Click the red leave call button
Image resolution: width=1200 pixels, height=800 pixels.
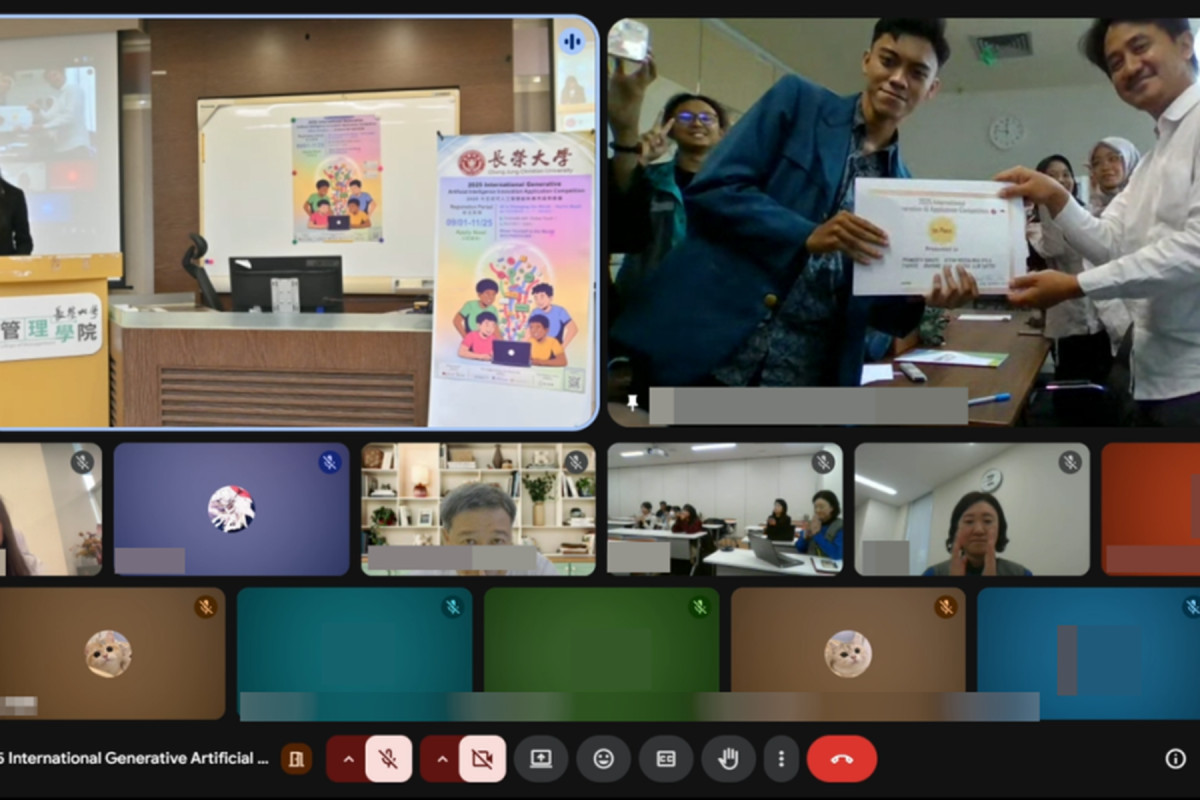(842, 759)
